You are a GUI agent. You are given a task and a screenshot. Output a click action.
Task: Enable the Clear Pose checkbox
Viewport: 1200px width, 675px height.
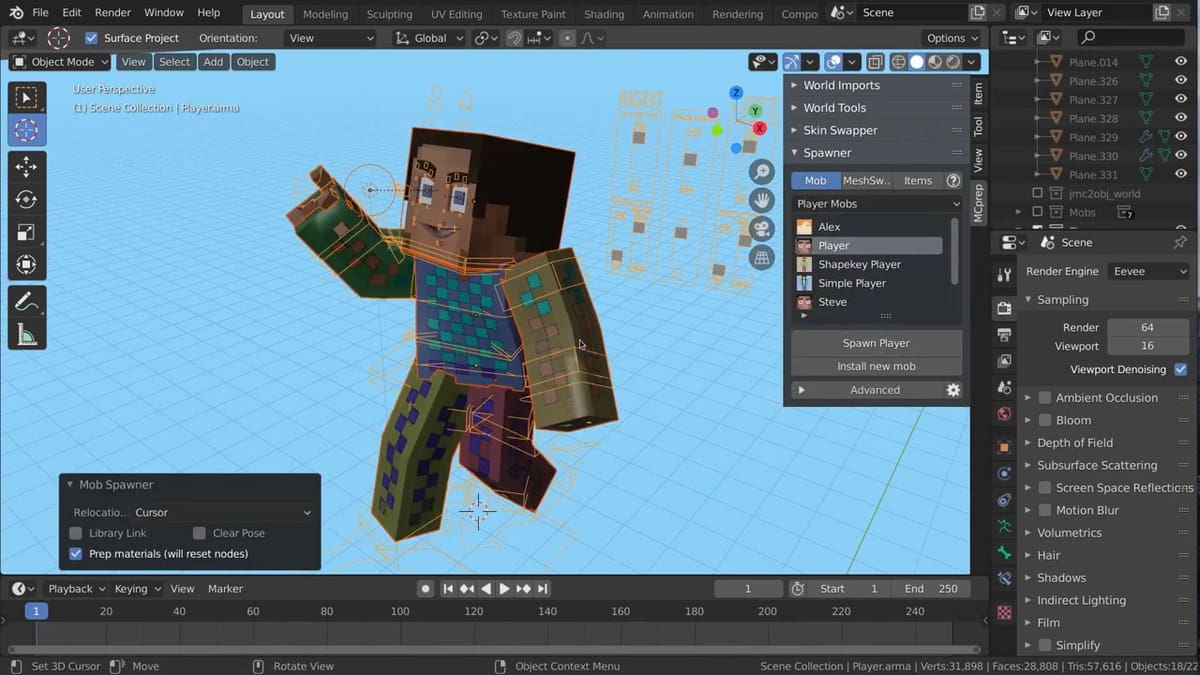click(x=199, y=533)
